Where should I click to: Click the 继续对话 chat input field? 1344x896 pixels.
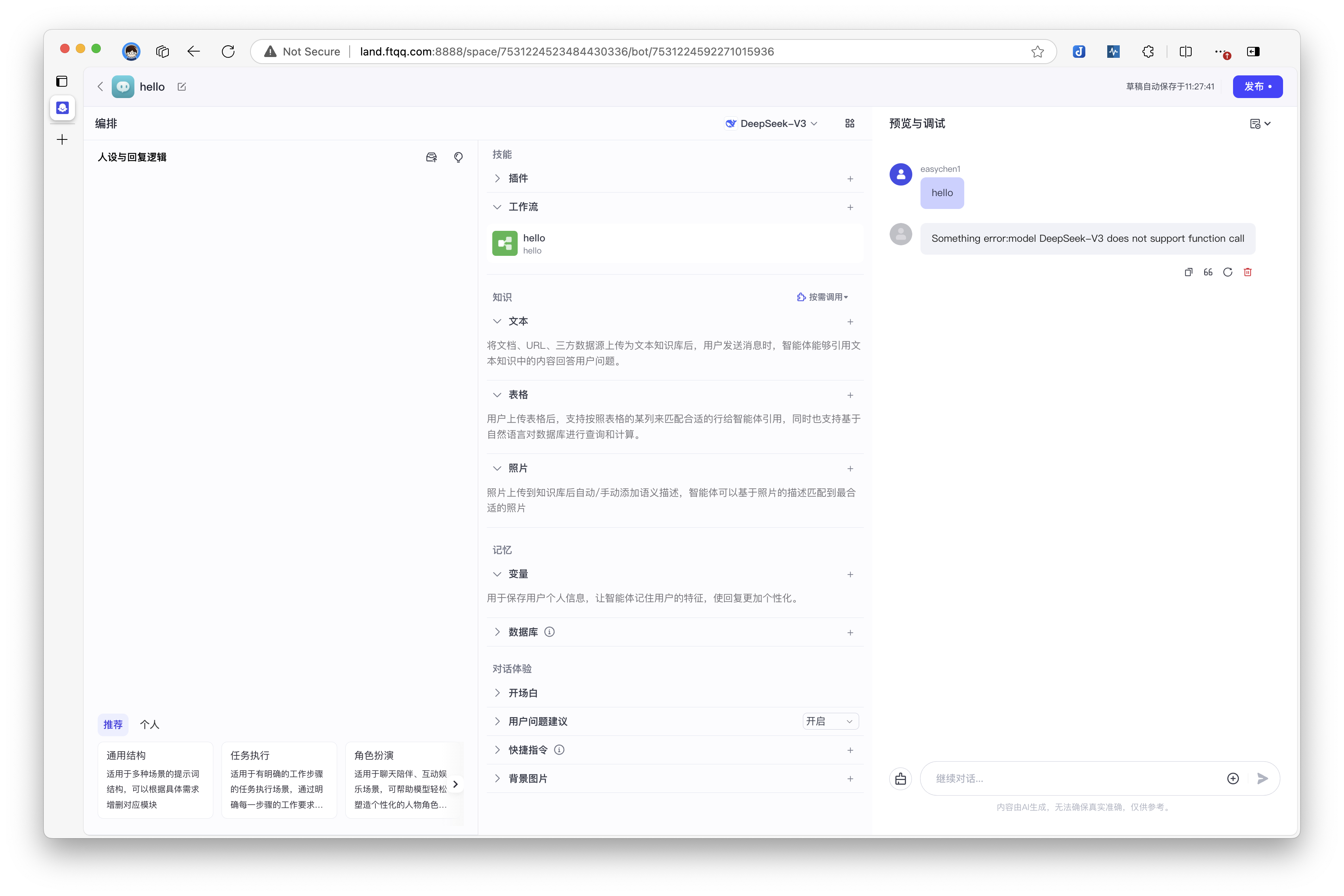[1074, 778]
